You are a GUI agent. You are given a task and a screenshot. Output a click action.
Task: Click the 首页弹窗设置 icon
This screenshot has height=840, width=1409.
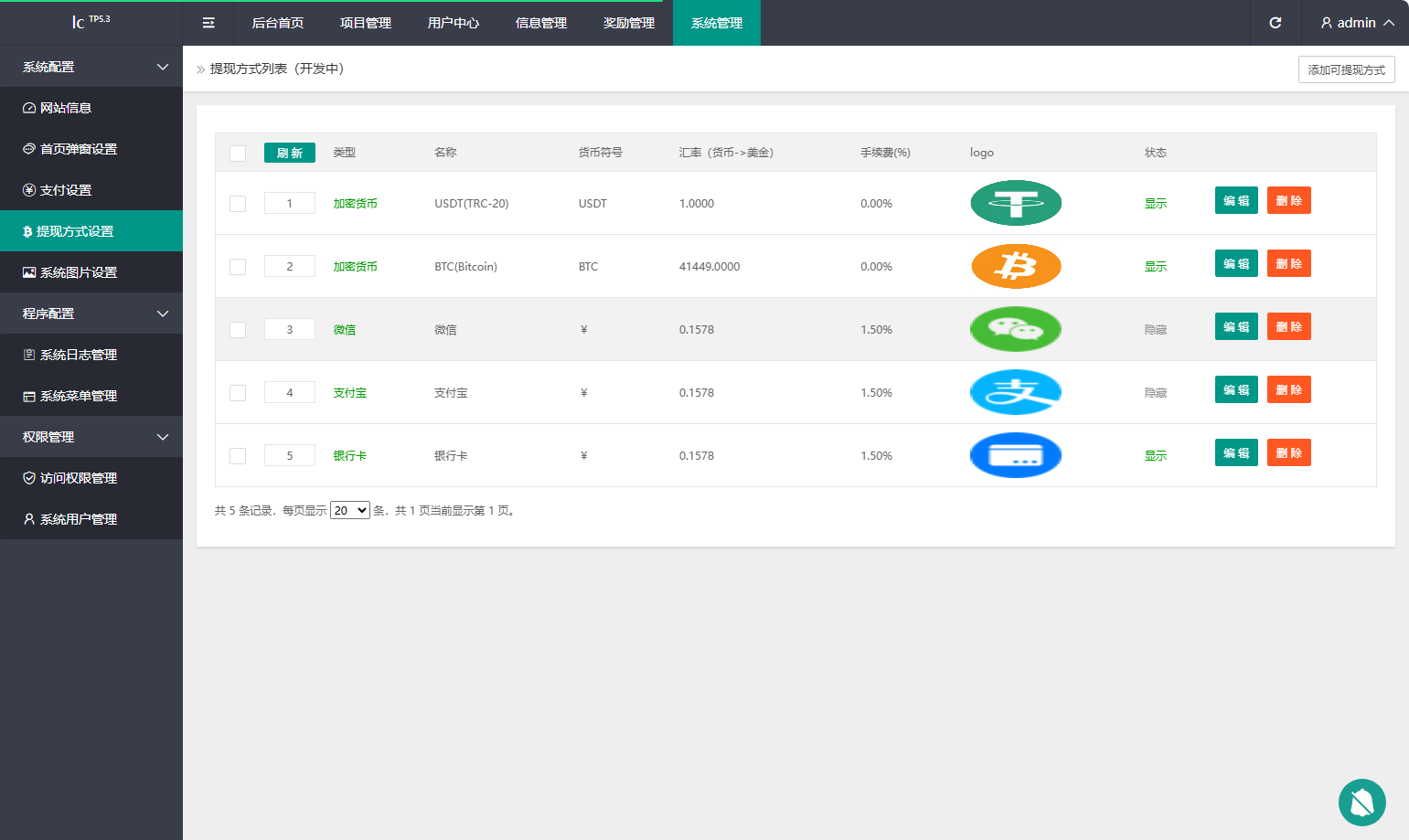pos(29,149)
